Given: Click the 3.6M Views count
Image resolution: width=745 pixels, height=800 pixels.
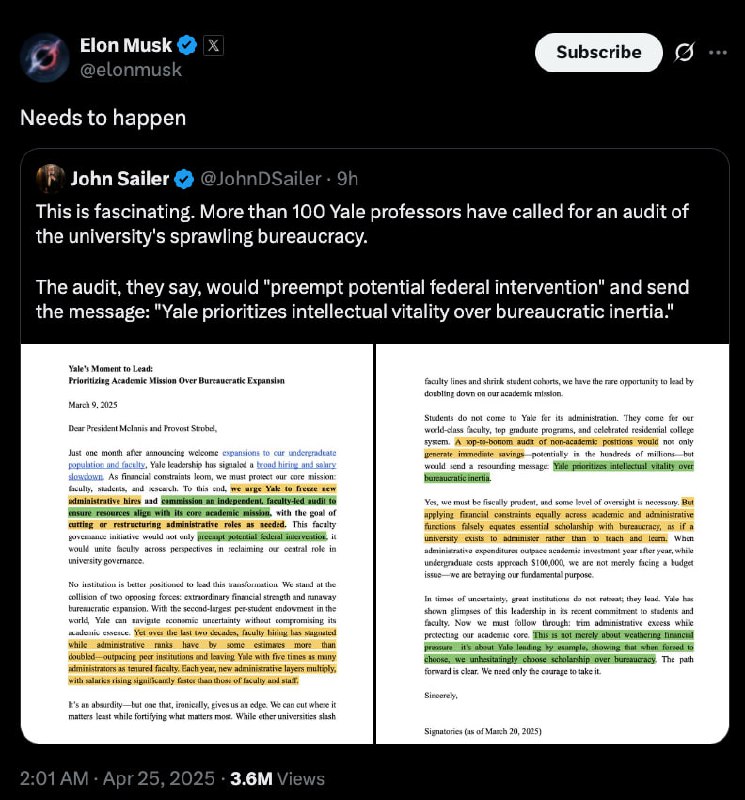Looking at the screenshot, I should [x=277, y=779].
